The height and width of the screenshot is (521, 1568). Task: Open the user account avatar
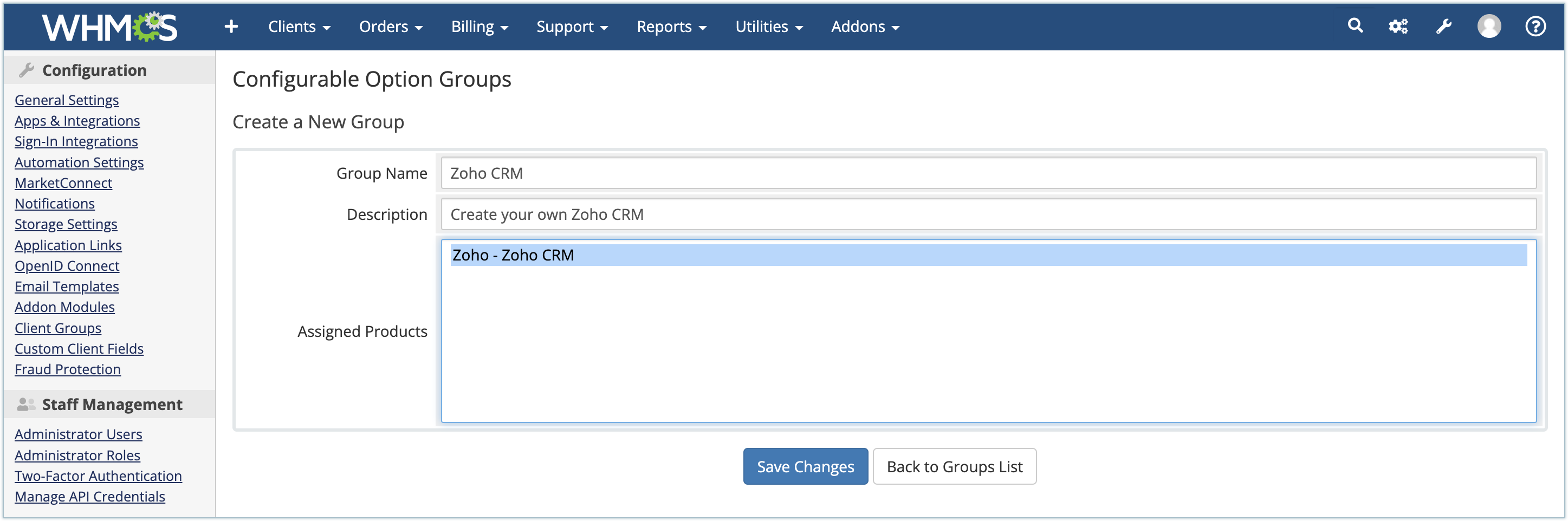[1489, 26]
